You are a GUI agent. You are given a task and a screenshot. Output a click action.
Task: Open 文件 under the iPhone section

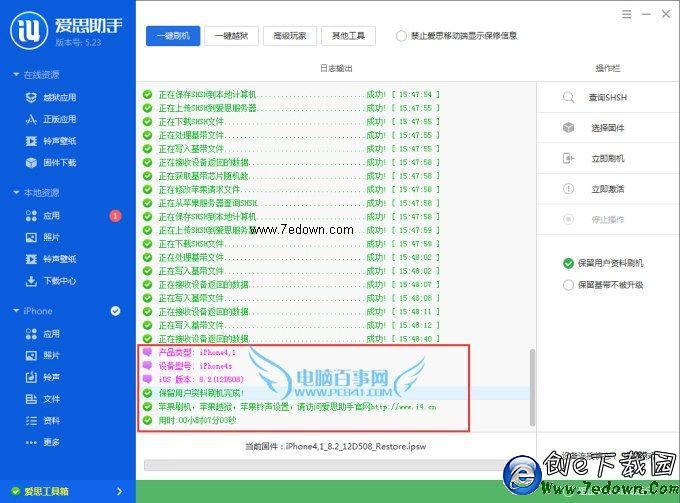[x=43, y=399]
